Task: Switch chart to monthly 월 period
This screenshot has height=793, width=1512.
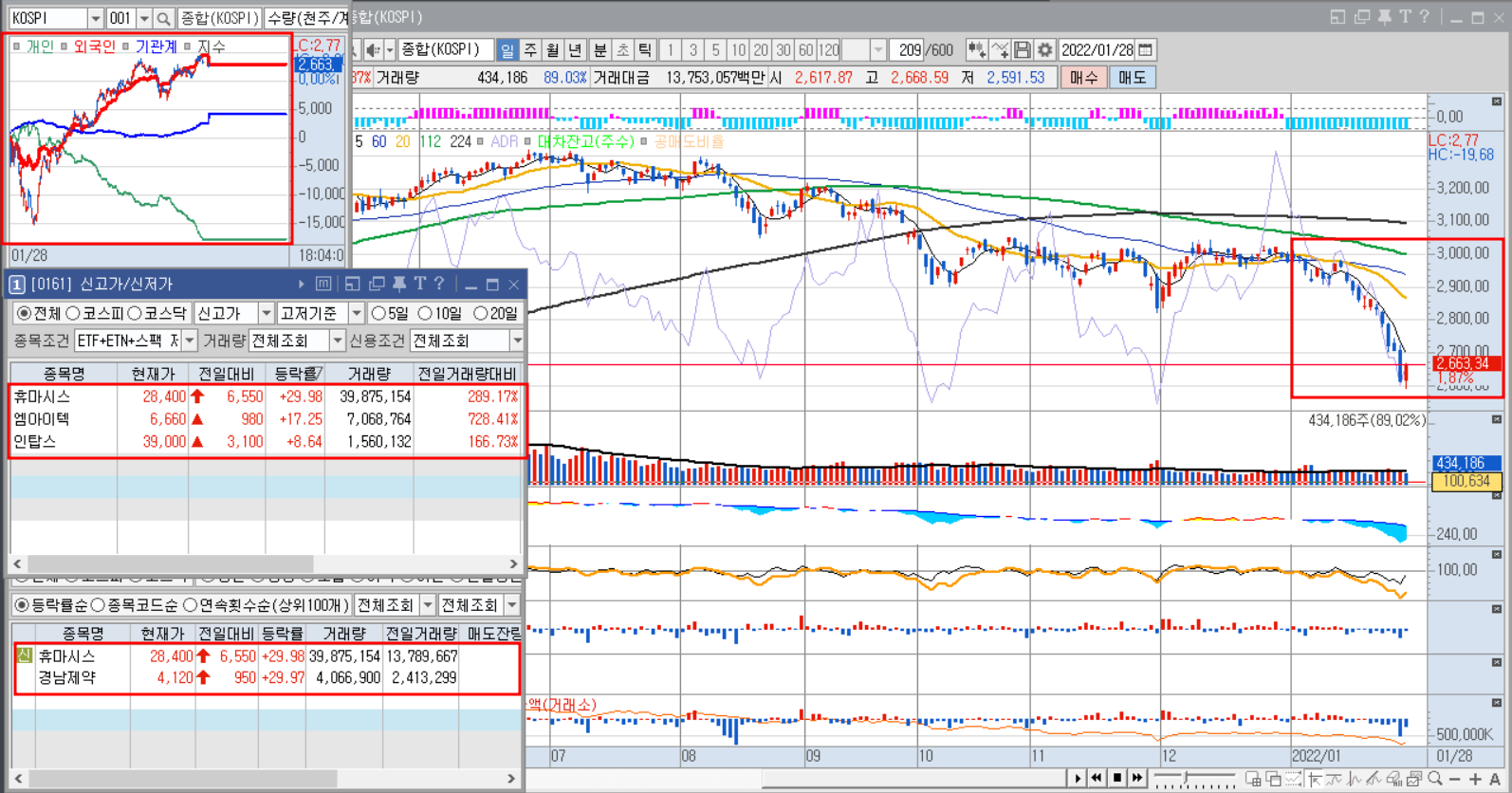Action: click(x=552, y=50)
